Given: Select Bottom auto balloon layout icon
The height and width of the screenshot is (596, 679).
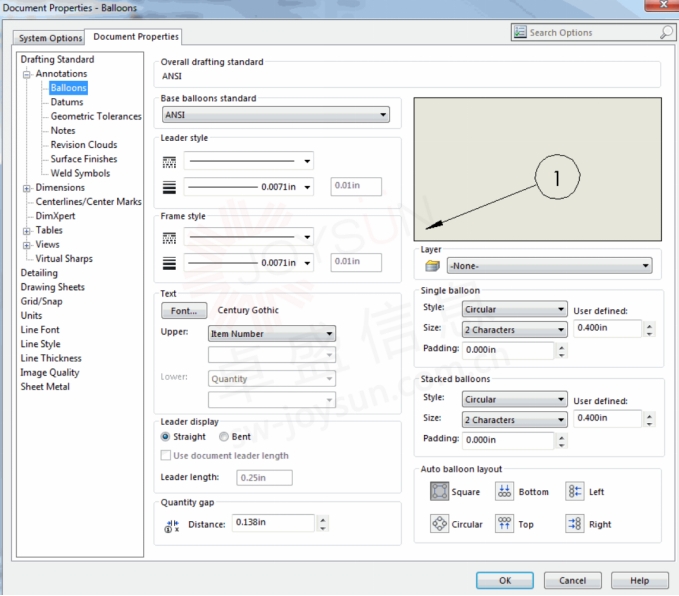Looking at the screenshot, I should click(504, 491).
